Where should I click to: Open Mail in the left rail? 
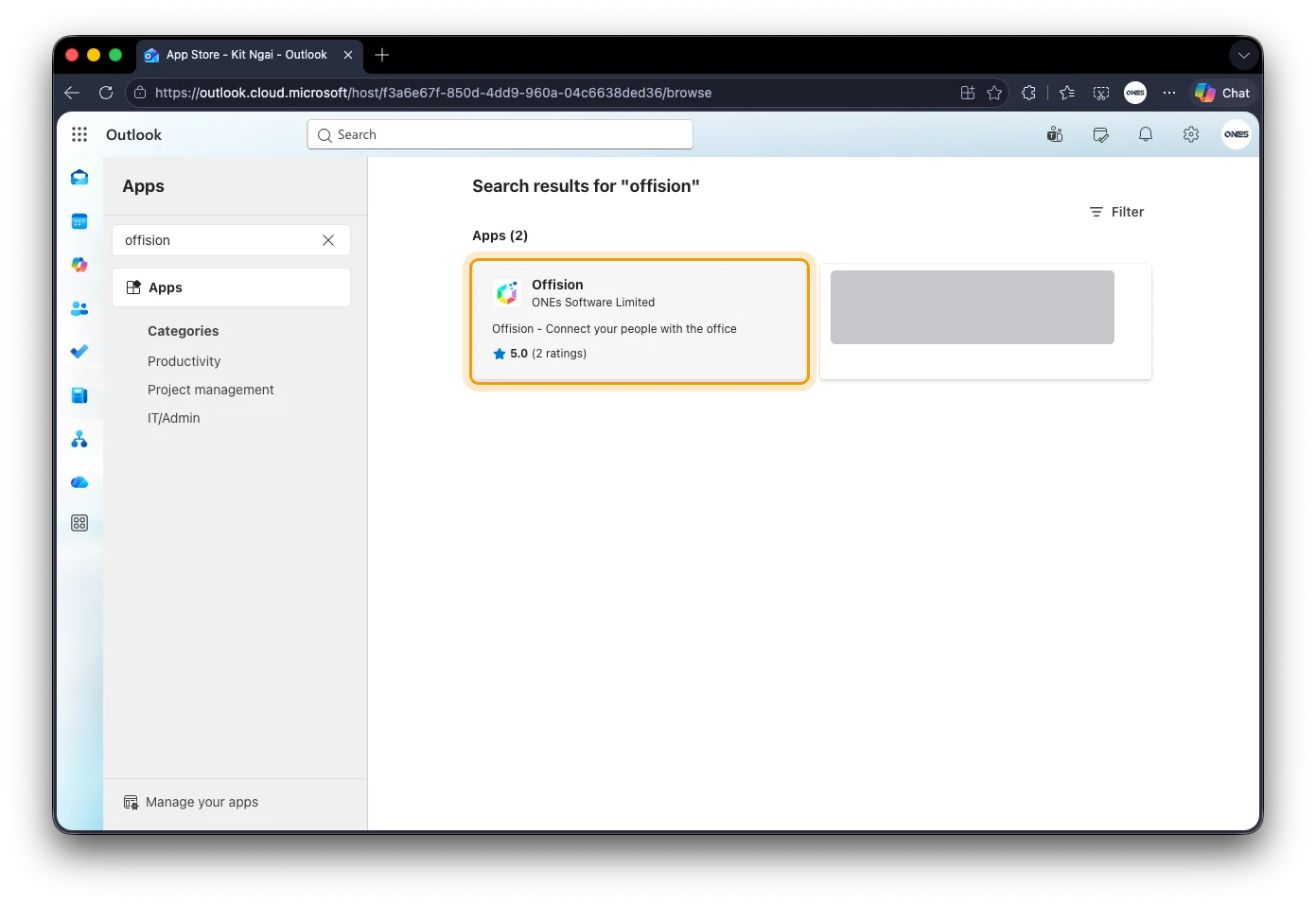point(79,178)
